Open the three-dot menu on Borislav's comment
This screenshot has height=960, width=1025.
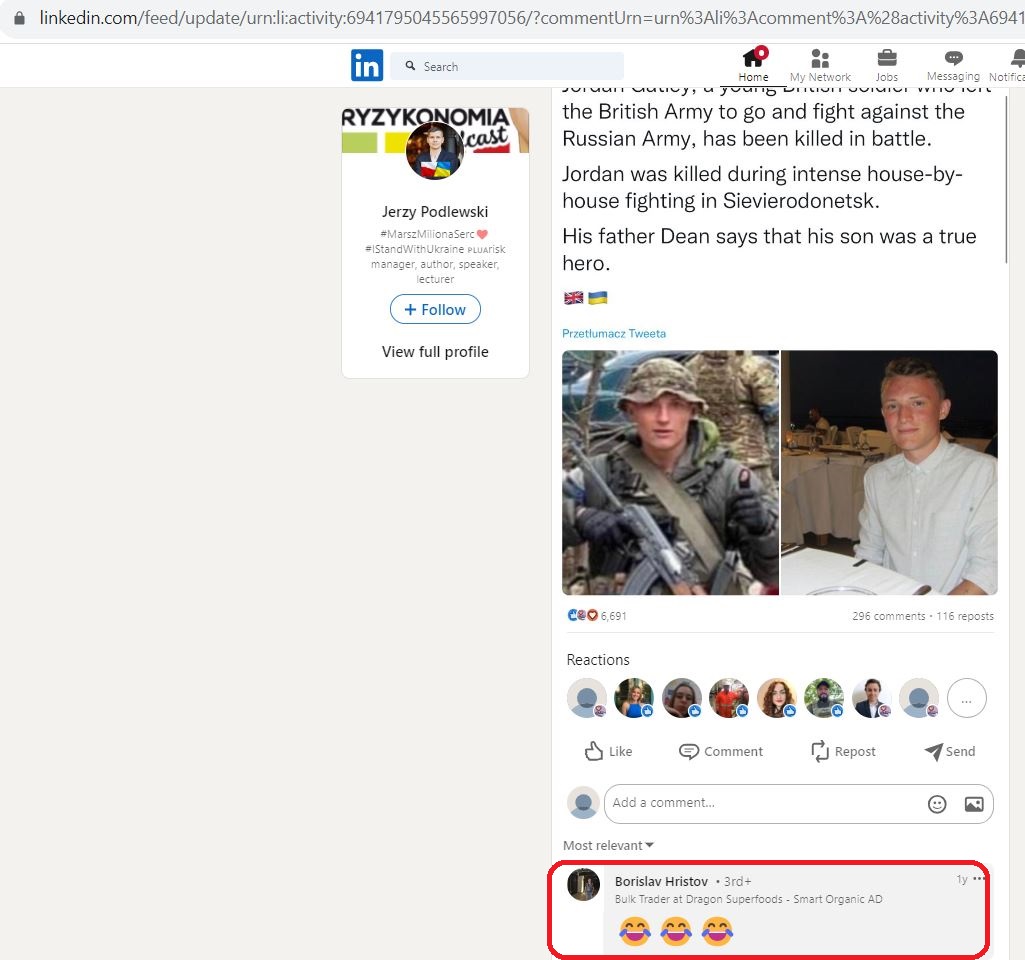pos(978,879)
